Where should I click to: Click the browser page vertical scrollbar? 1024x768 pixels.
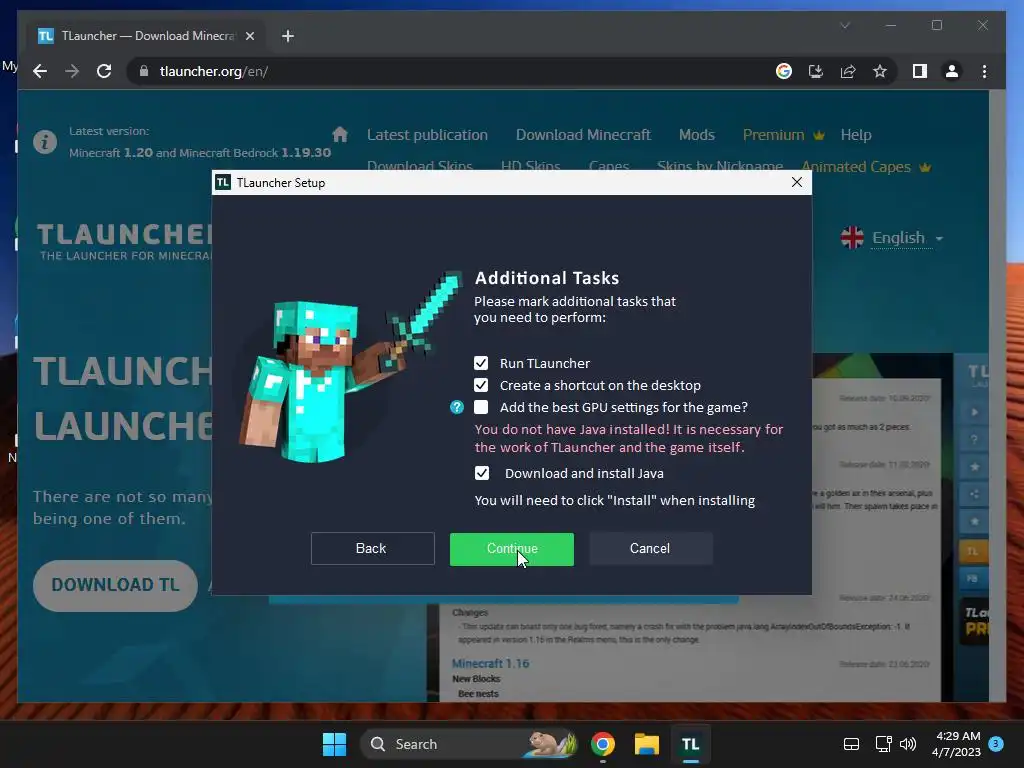(x=997, y=395)
